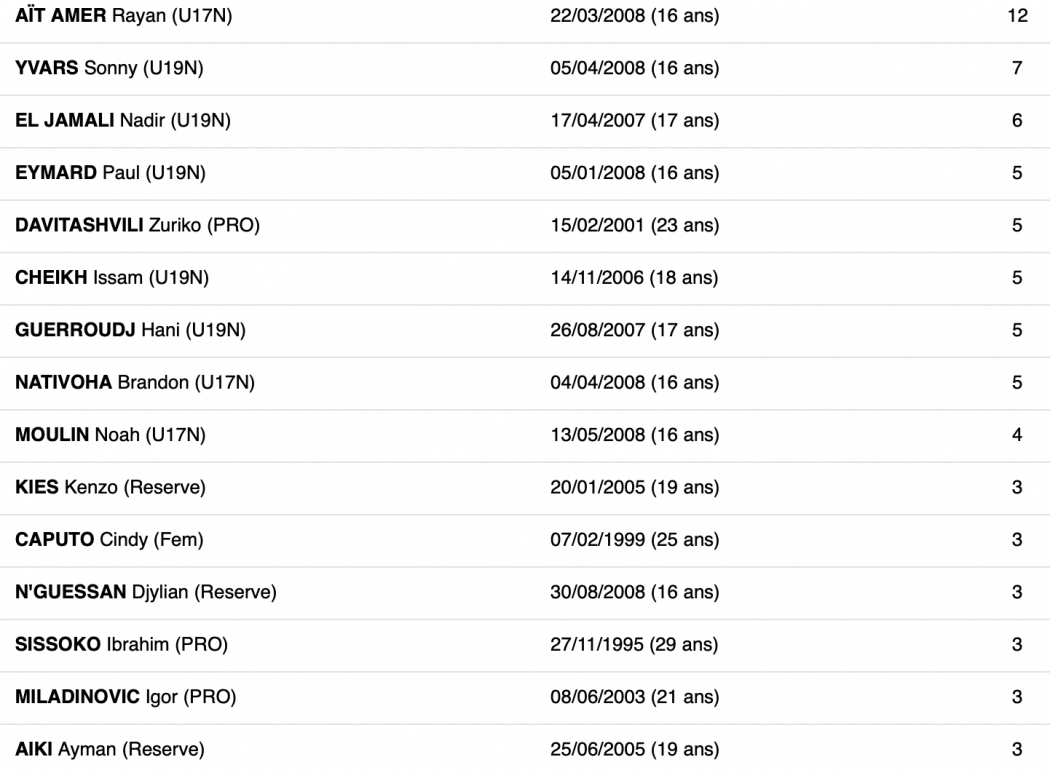Select SISSOKO Ibrahim (PRO) row

coord(525,644)
